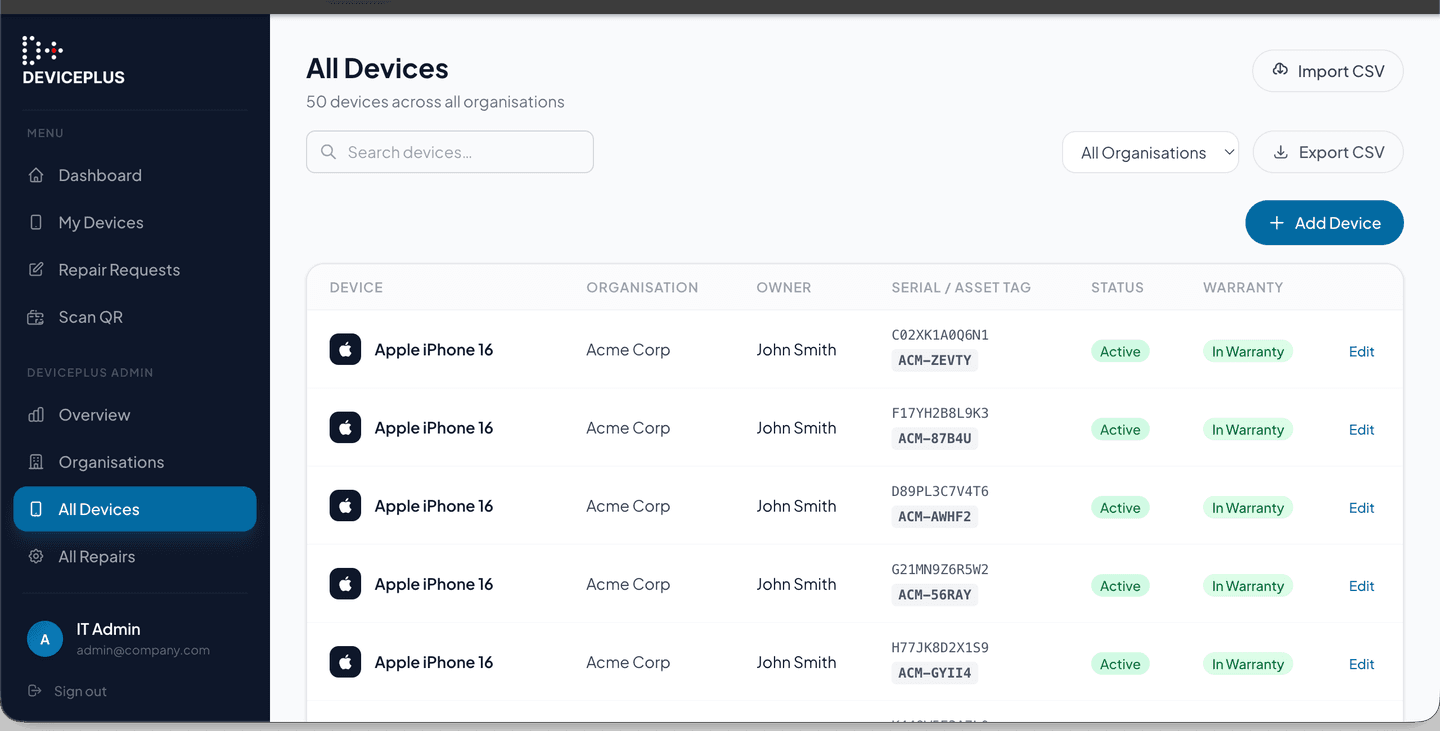The image size is (1440, 731).
Task: Select All Devices in sidebar
Action: 135,509
